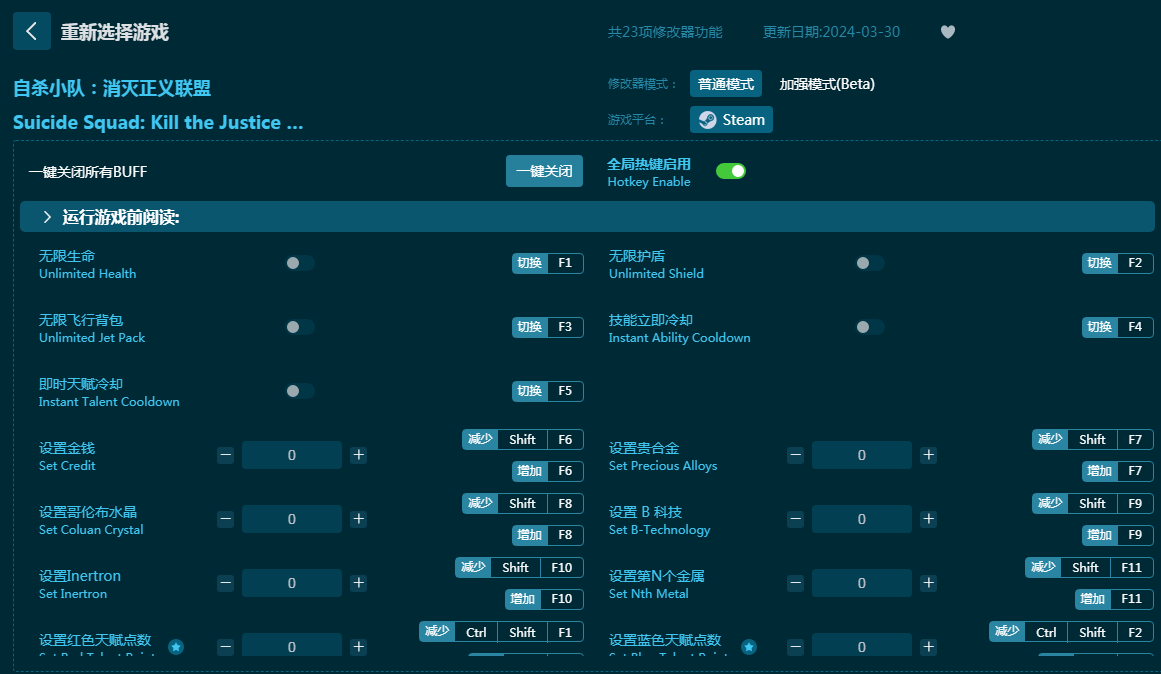Decrease Set Nth Metal value

[796, 583]
